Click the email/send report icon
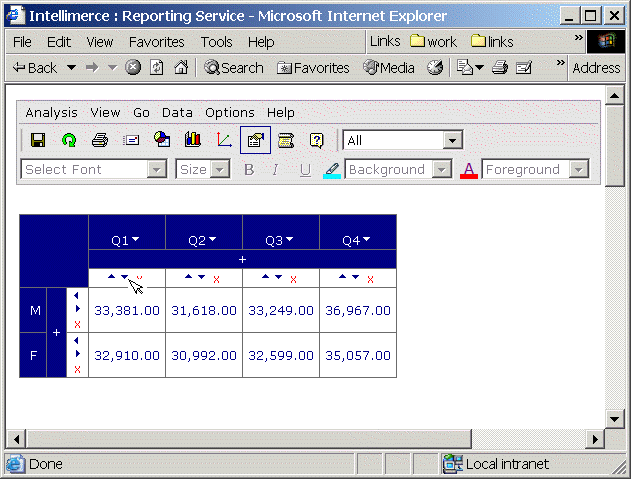 click(x=131, y=140)
